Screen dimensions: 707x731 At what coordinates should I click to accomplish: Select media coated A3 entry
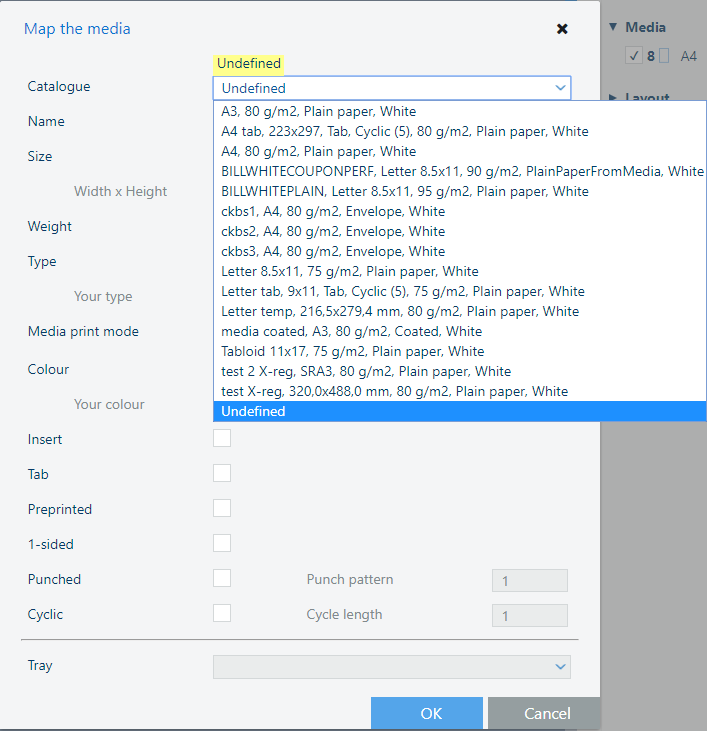click(351, 331)
